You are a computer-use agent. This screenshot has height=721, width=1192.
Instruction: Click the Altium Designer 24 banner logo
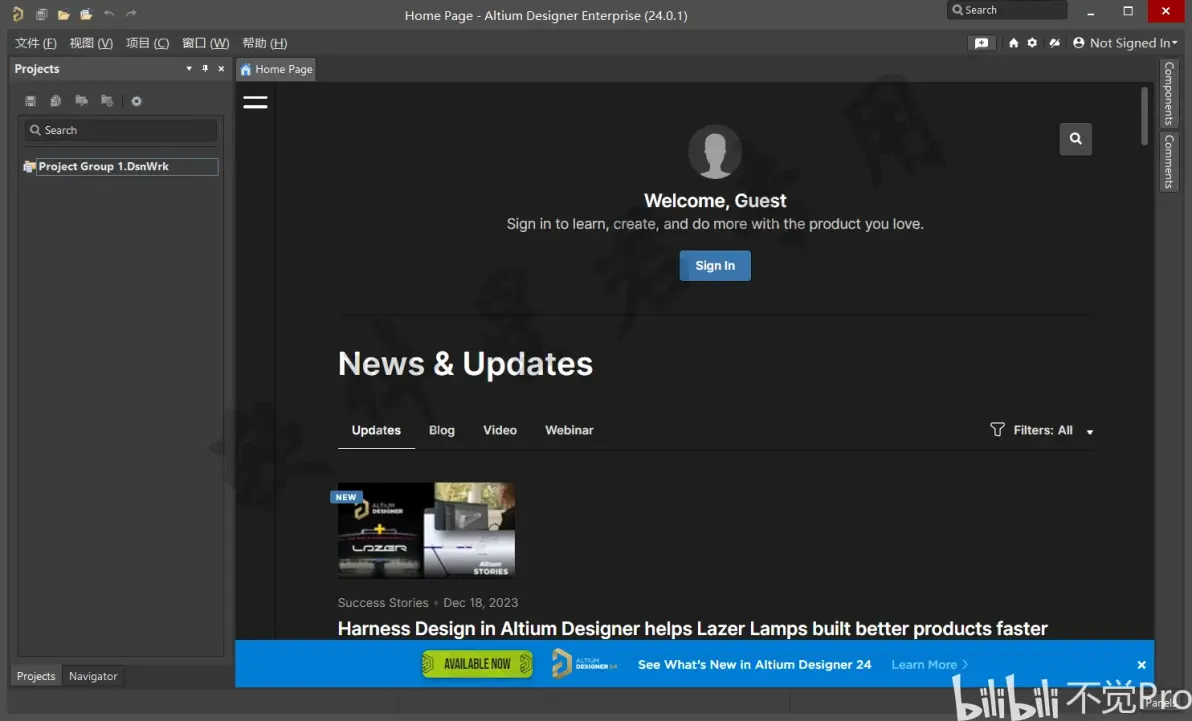[584, 664]
